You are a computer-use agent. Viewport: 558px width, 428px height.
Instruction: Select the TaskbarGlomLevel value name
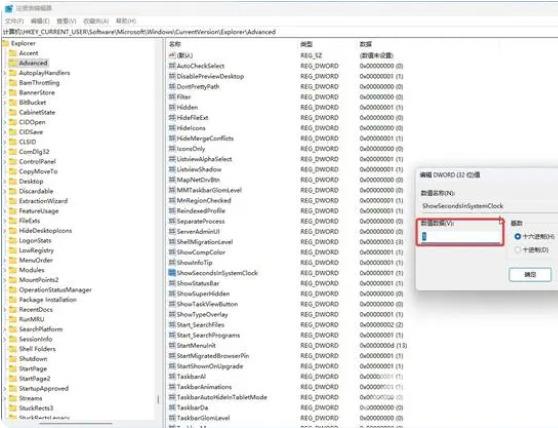(x=203, y=418)
